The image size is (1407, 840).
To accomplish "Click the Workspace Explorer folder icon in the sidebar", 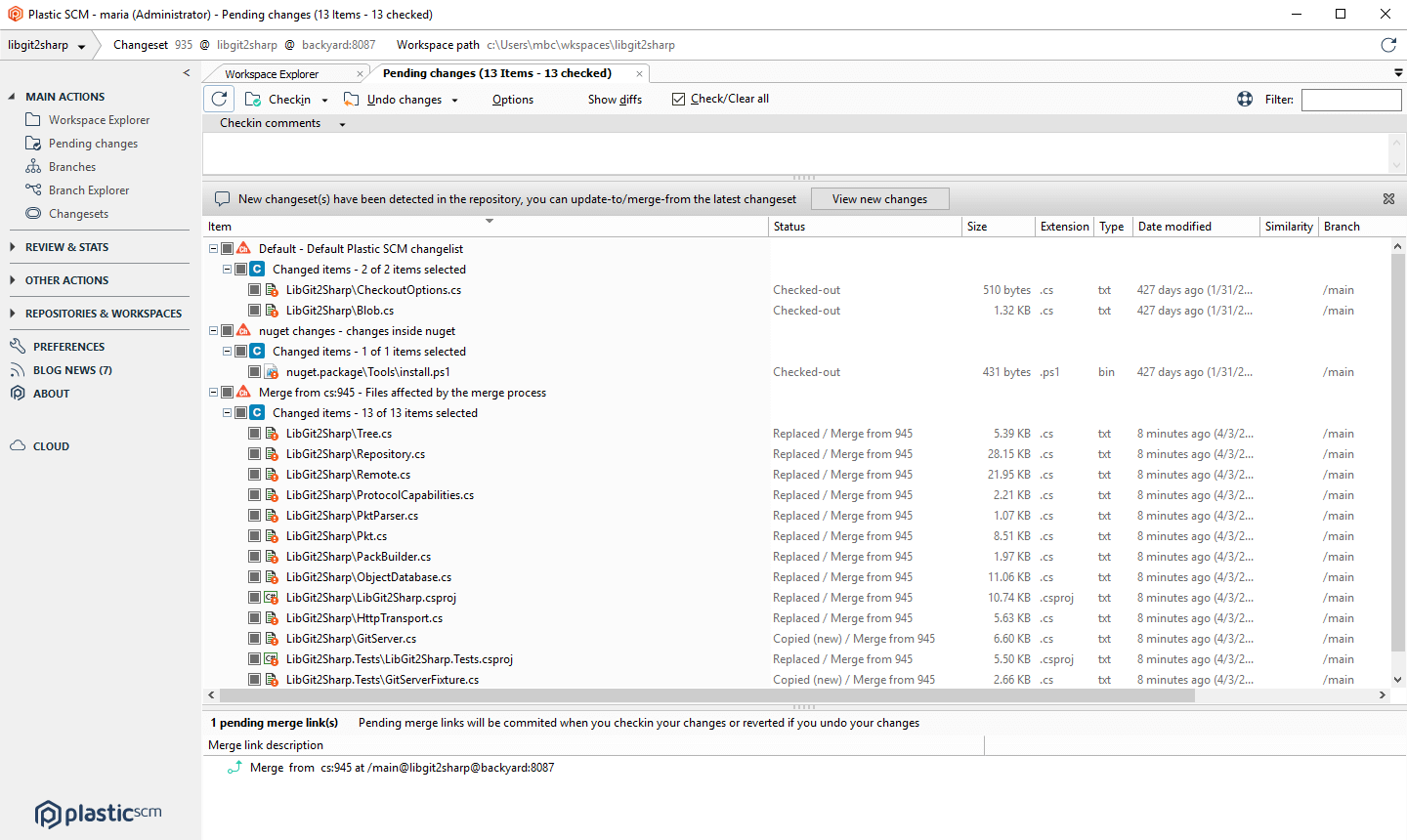I will click(33, 120).
